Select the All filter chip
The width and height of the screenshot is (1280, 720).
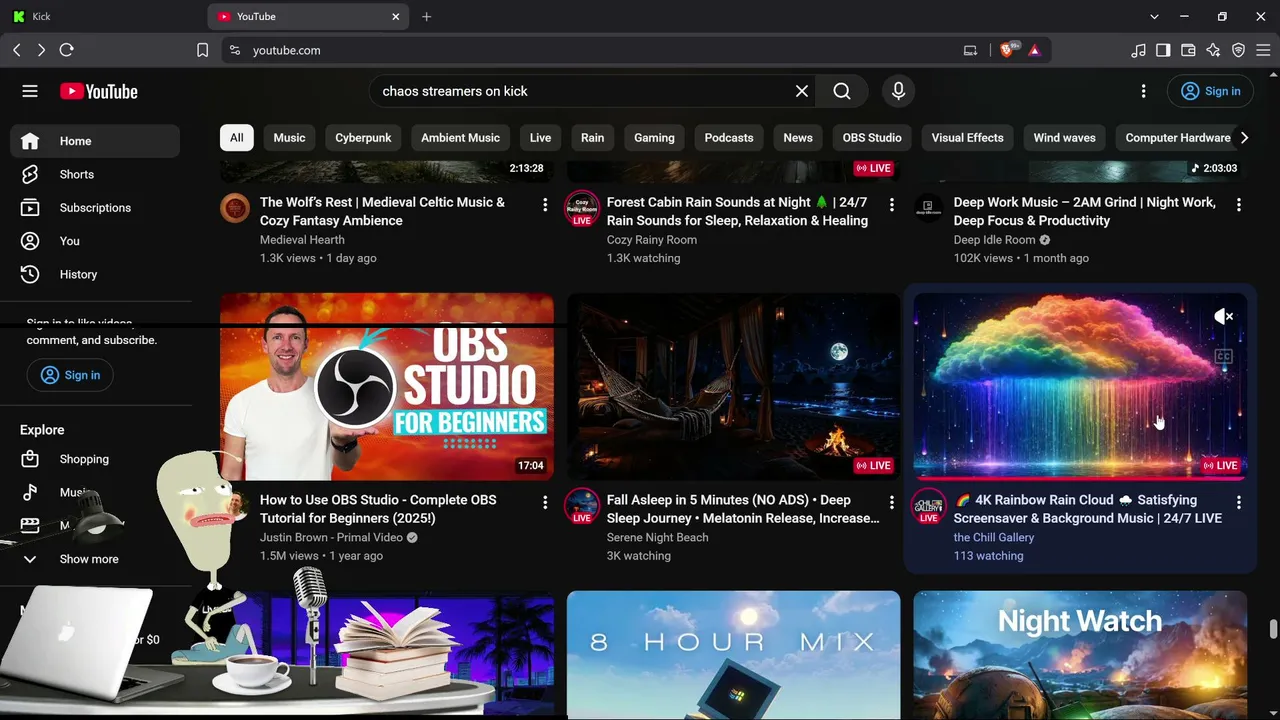point(237,138)
